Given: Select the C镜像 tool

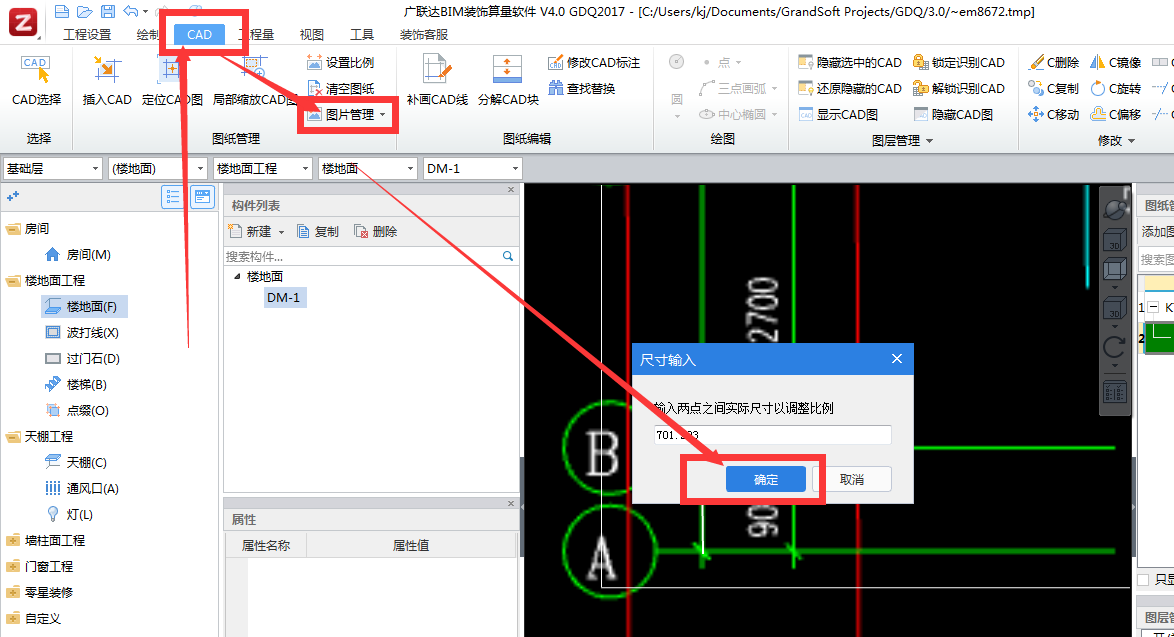Looking at the screenshot, I should [x=1116, y=62].
